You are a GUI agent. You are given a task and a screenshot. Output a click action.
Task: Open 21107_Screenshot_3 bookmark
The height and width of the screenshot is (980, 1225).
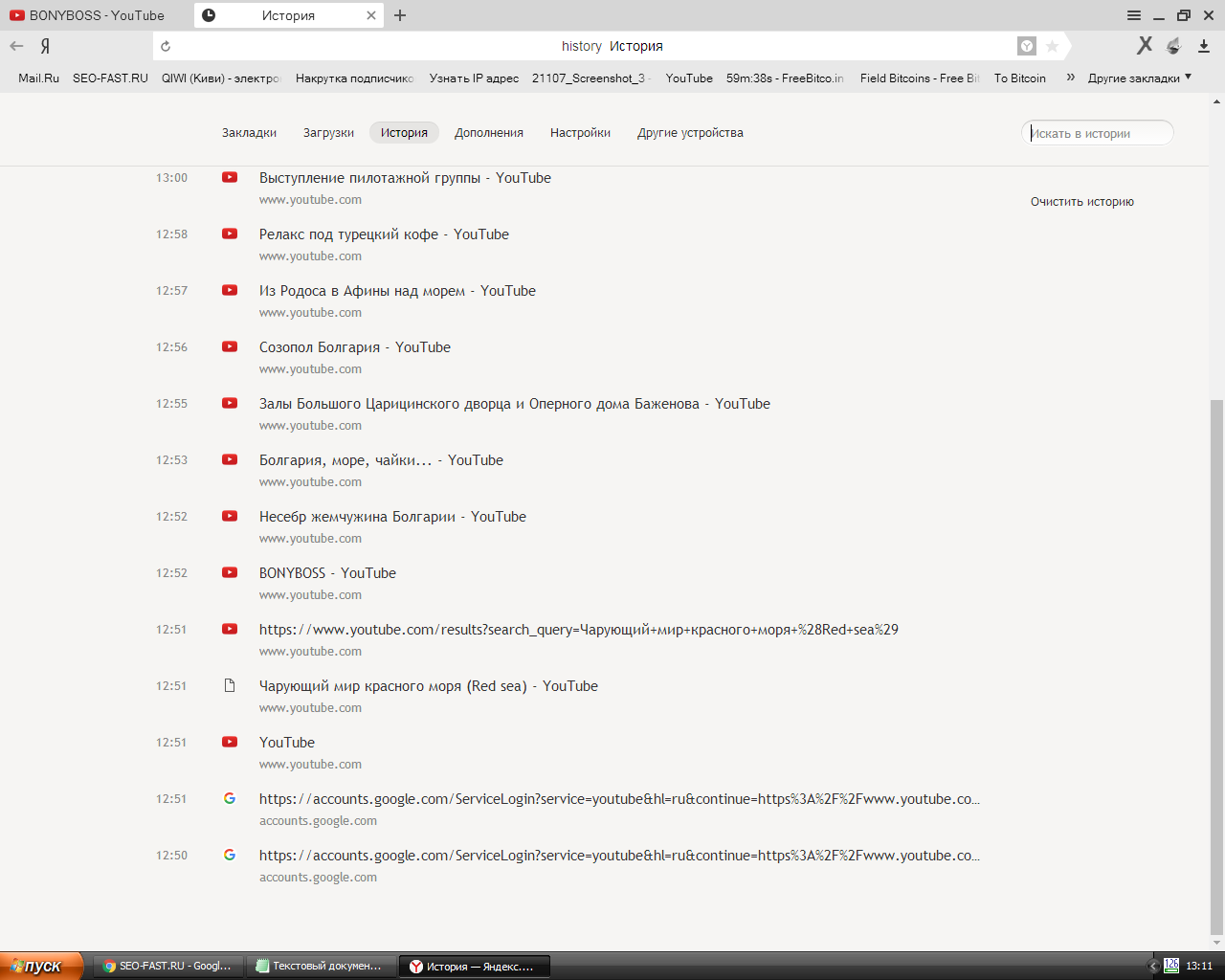coord(591,78)
